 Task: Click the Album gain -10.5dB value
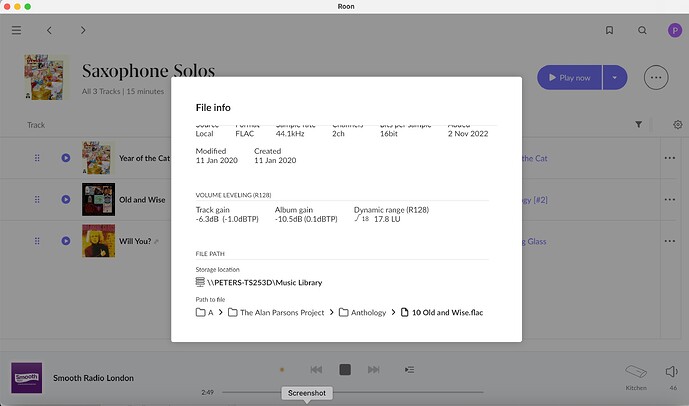coord(306,219)
